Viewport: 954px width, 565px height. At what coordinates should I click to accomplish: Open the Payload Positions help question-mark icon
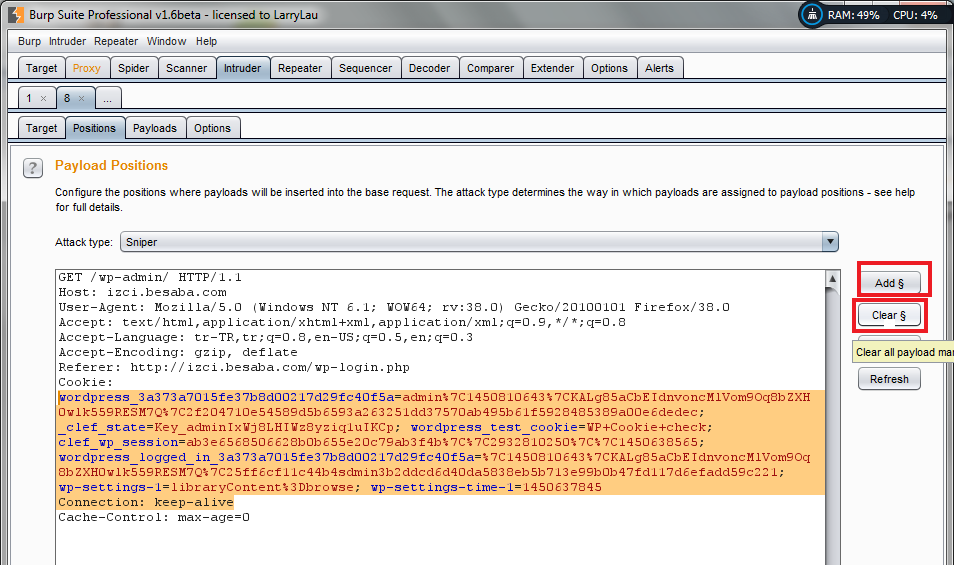tap(33, 168)
